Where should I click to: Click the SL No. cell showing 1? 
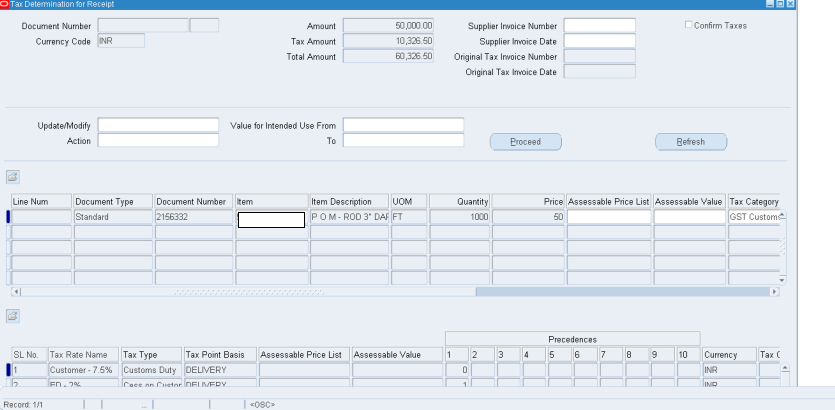click(x=29, y=370)
